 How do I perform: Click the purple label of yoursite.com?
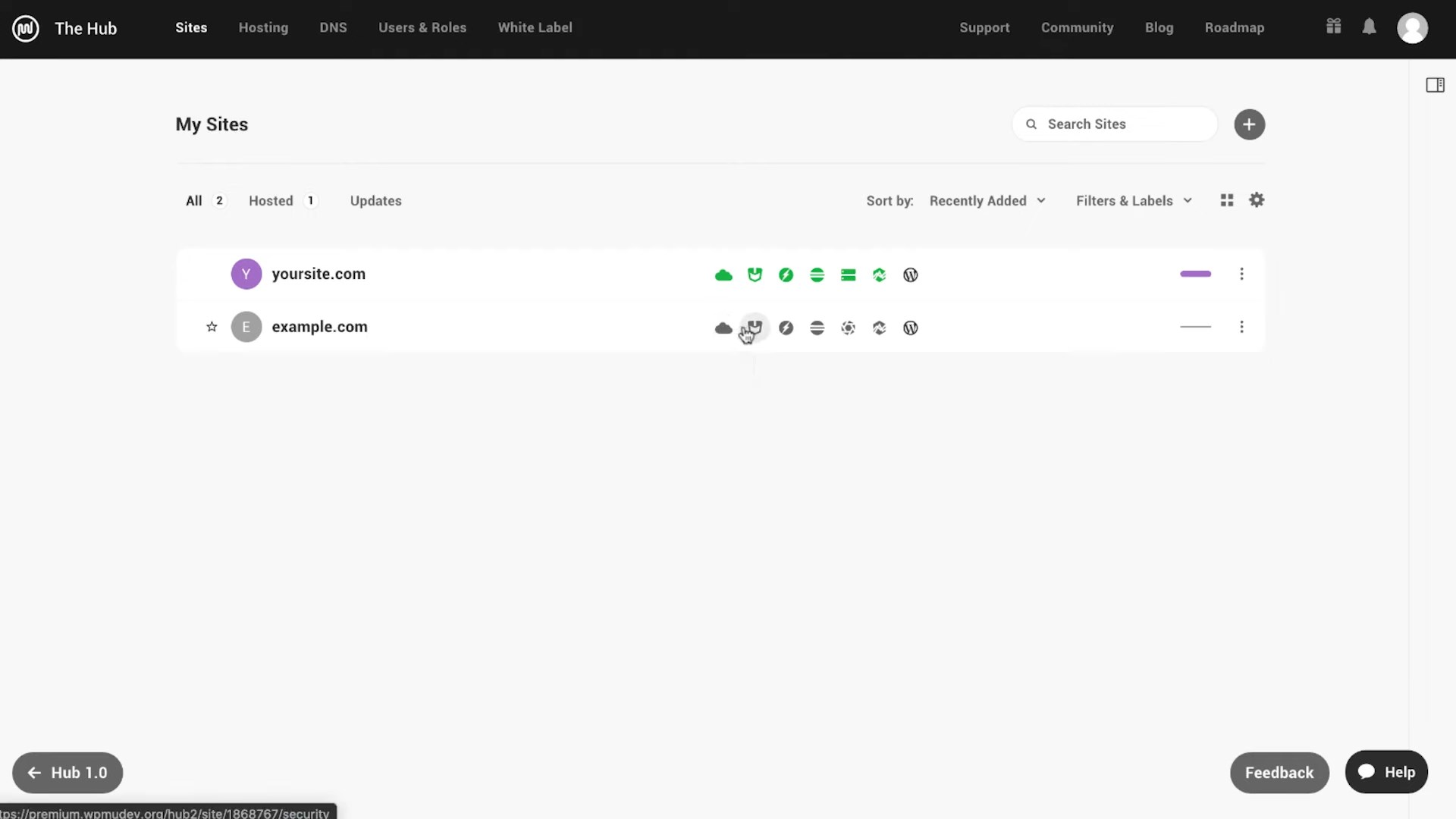[x=1195, y=274]
